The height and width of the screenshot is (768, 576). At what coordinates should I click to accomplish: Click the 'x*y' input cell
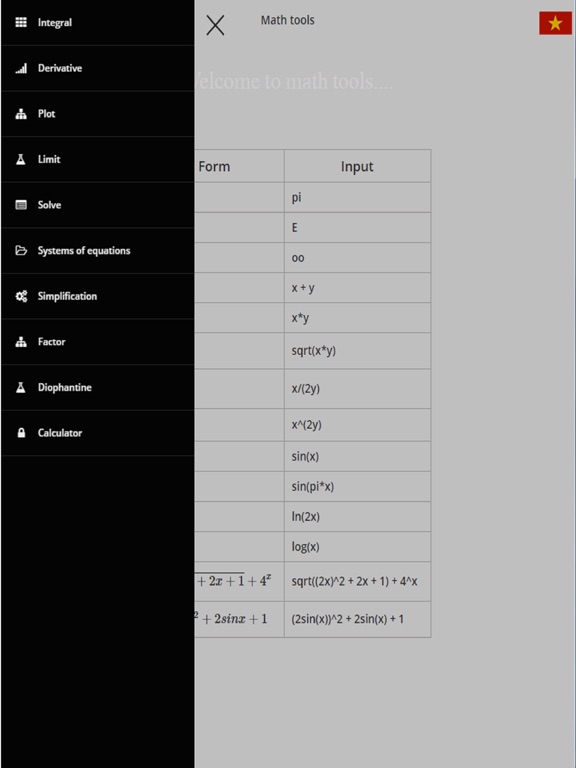tap(358, 318)
